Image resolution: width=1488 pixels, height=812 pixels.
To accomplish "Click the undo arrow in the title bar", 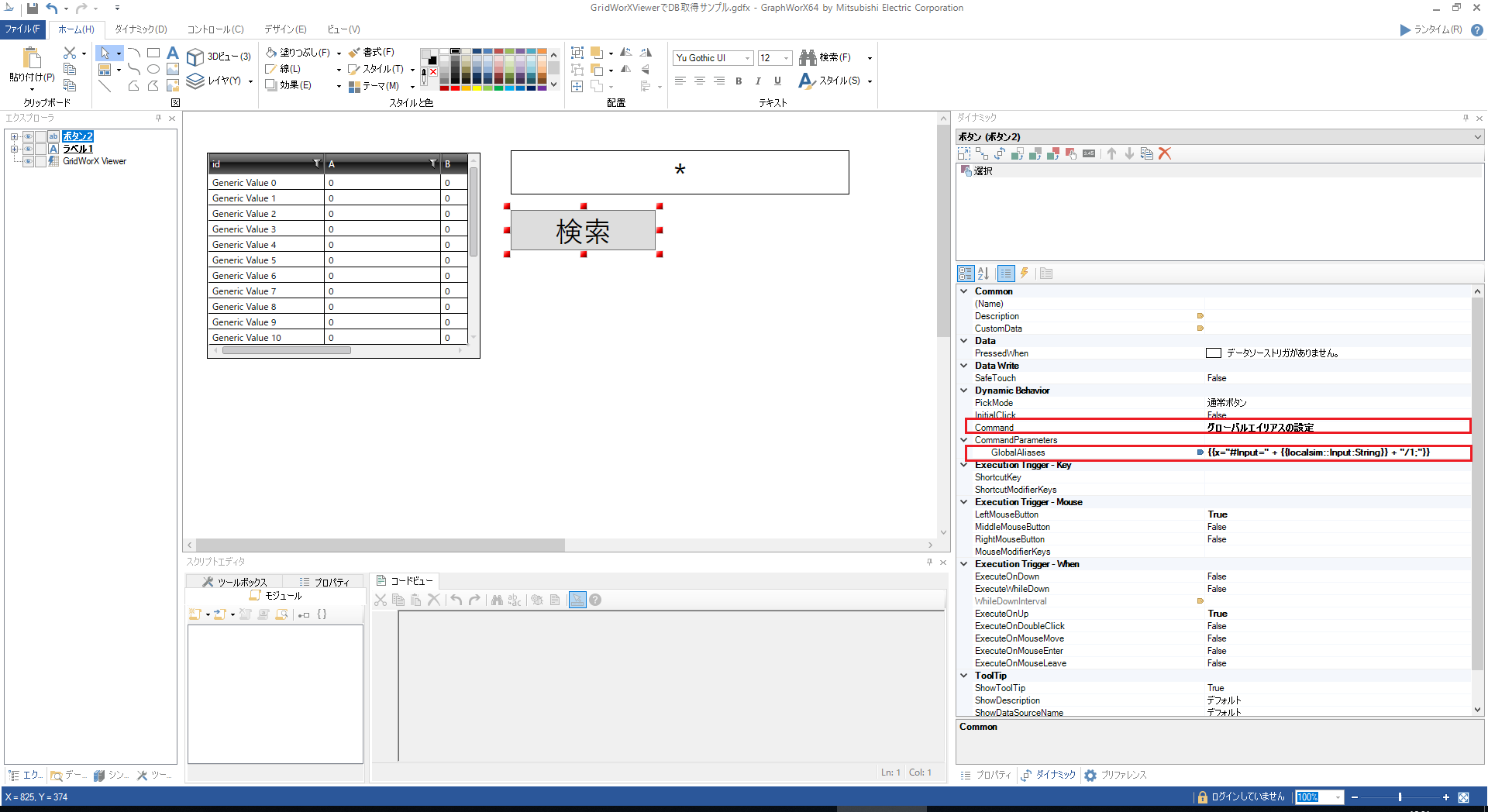I will 52,8.
